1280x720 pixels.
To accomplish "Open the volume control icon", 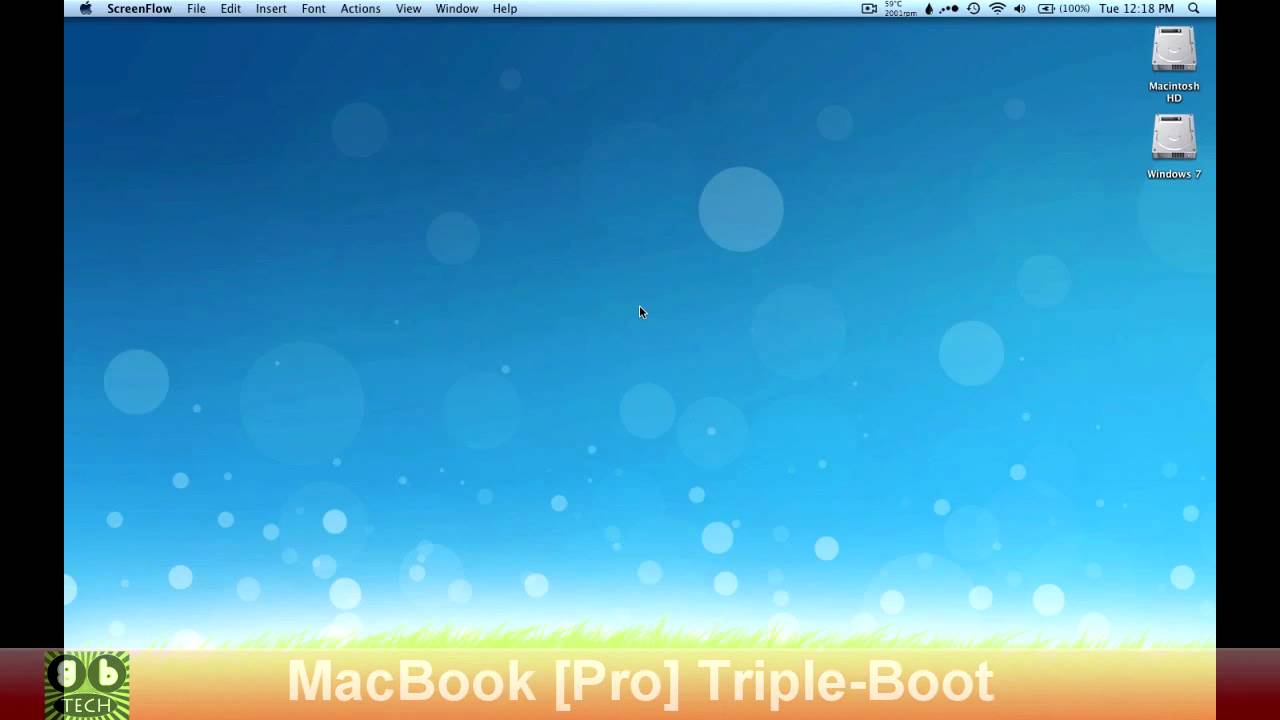I will 1020,9.
